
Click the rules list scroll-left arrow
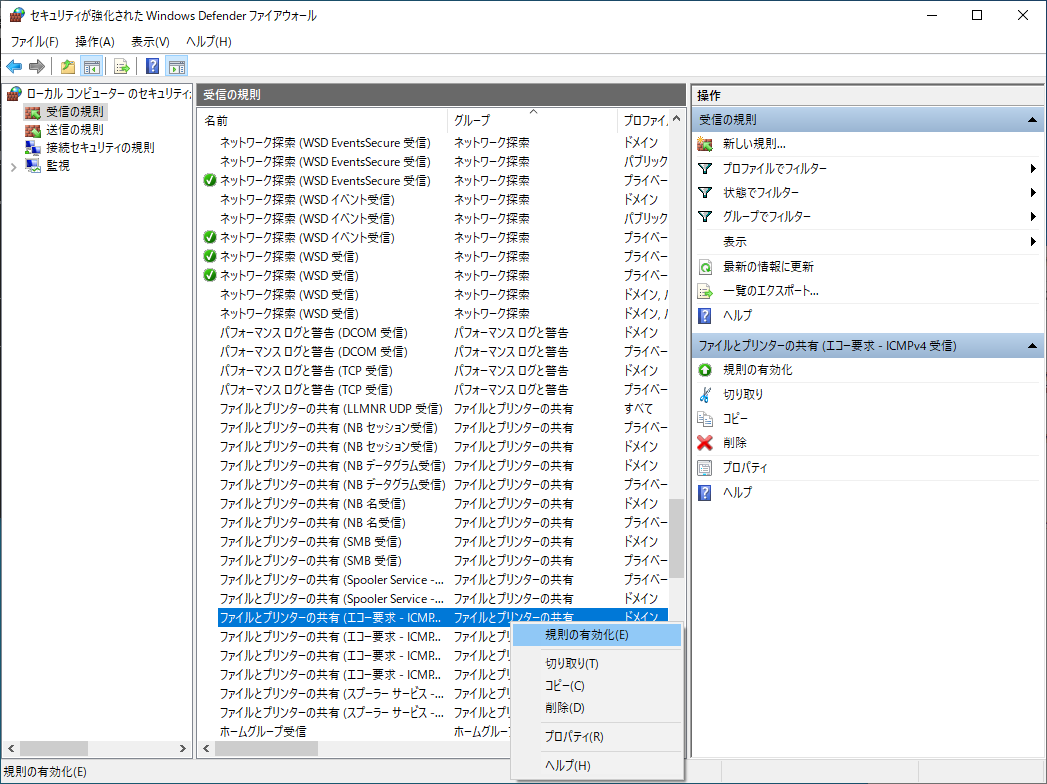206,749
